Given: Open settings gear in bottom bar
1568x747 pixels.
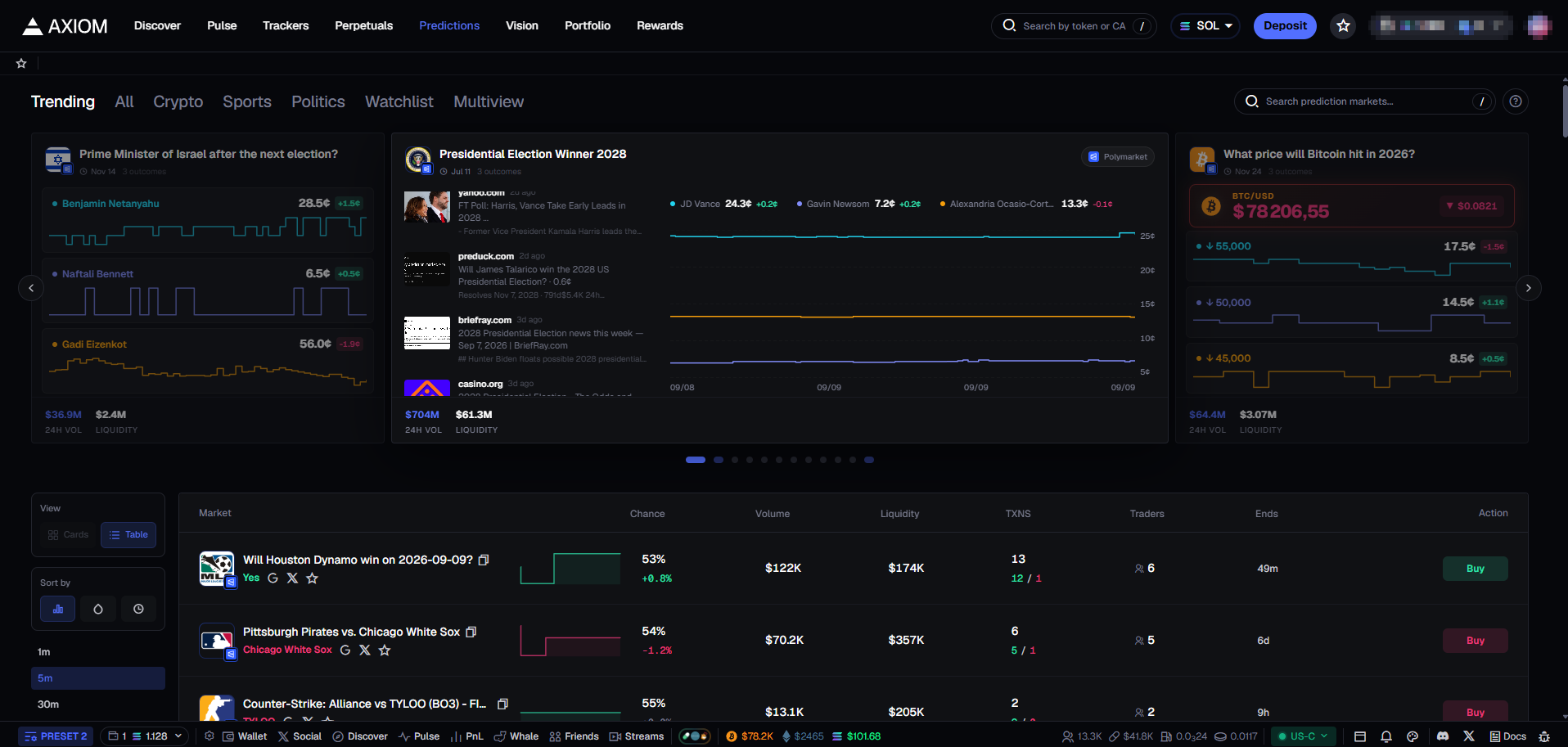Looking at the screenshot, I should (210, 736).
